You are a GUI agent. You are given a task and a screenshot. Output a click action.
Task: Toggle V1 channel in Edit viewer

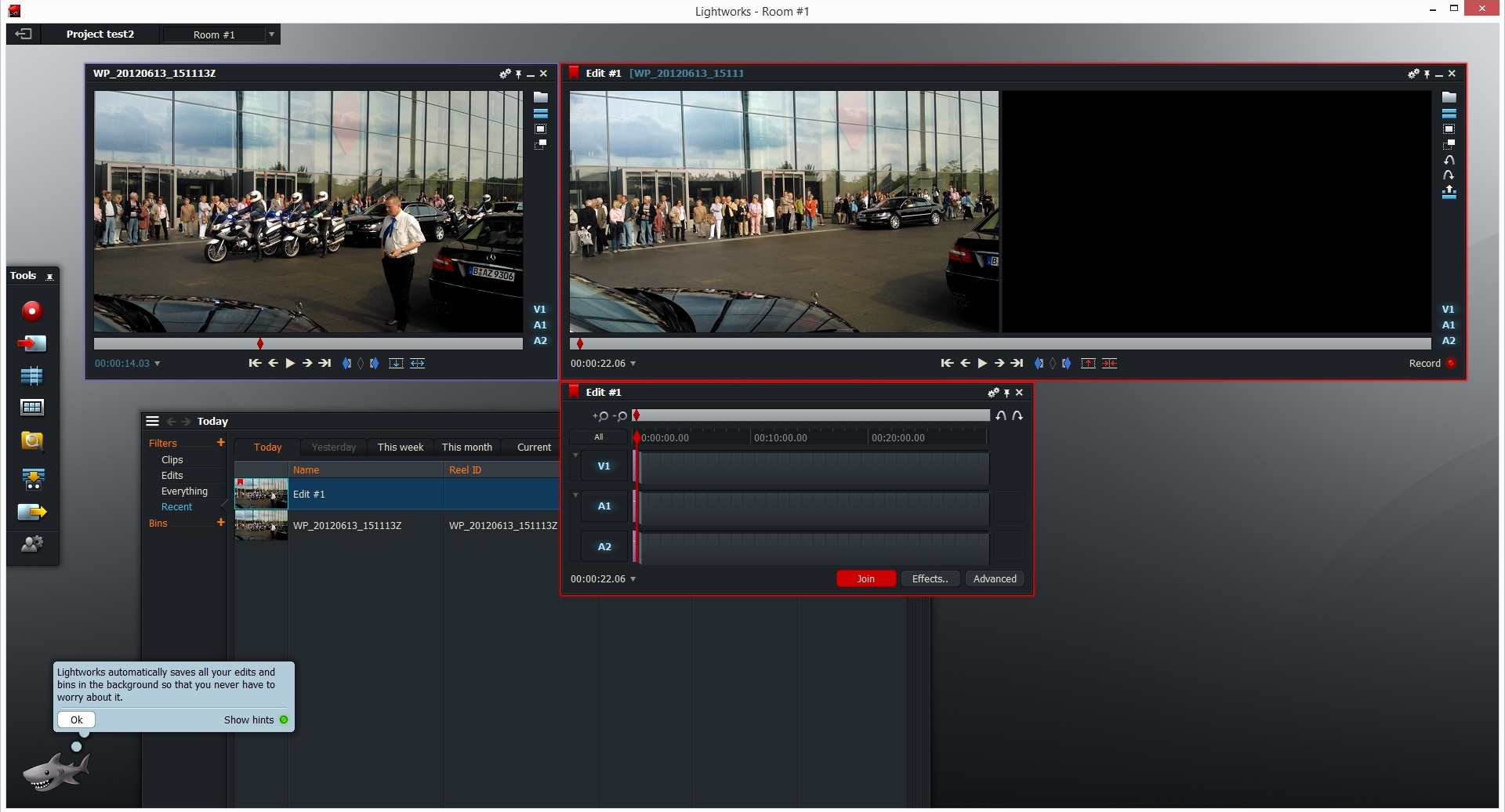pyautogui.click(x=1448, y=309)
